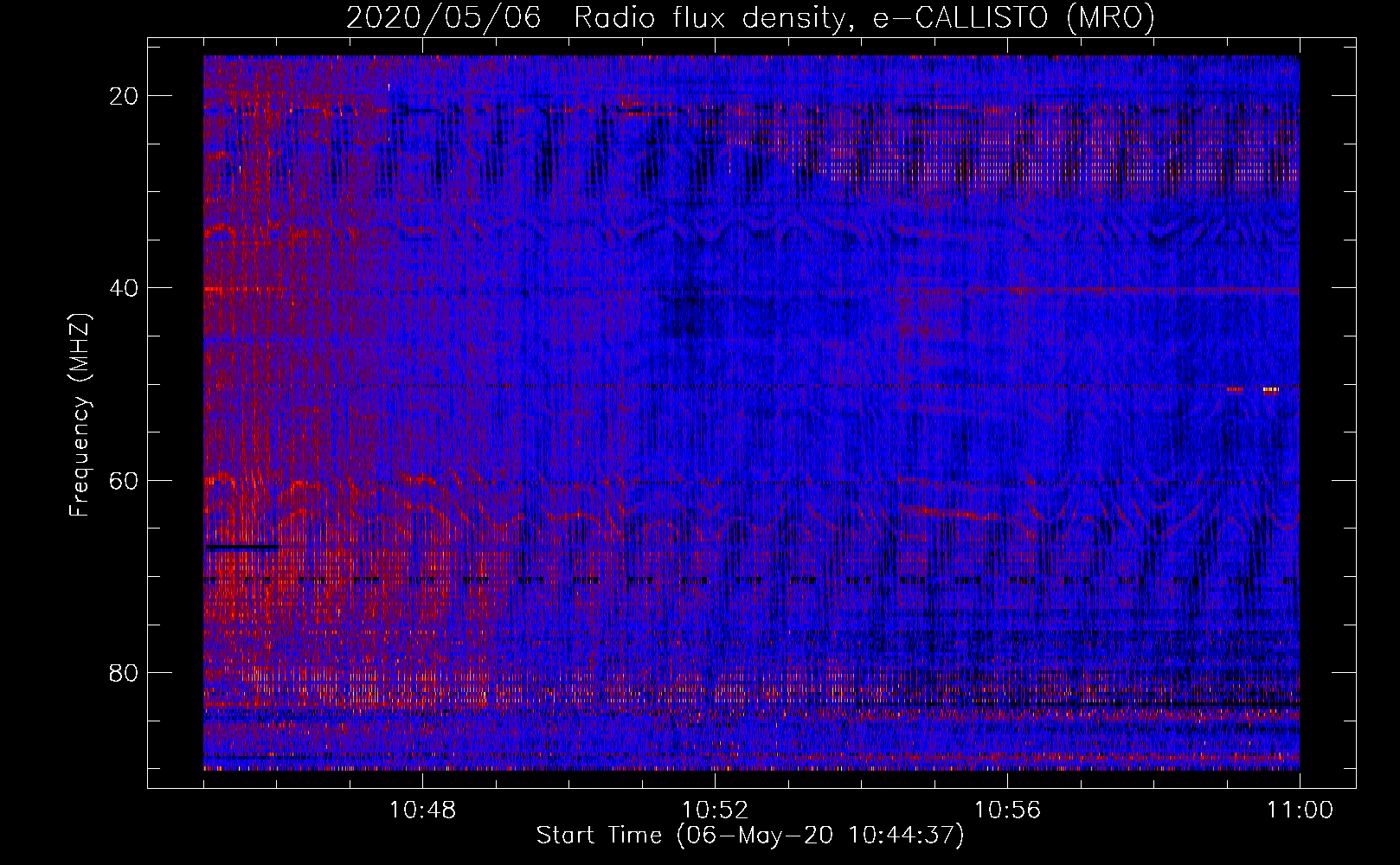Click the 10:48 time tick label
This screenshot has width=1400, height=865.
423,811
